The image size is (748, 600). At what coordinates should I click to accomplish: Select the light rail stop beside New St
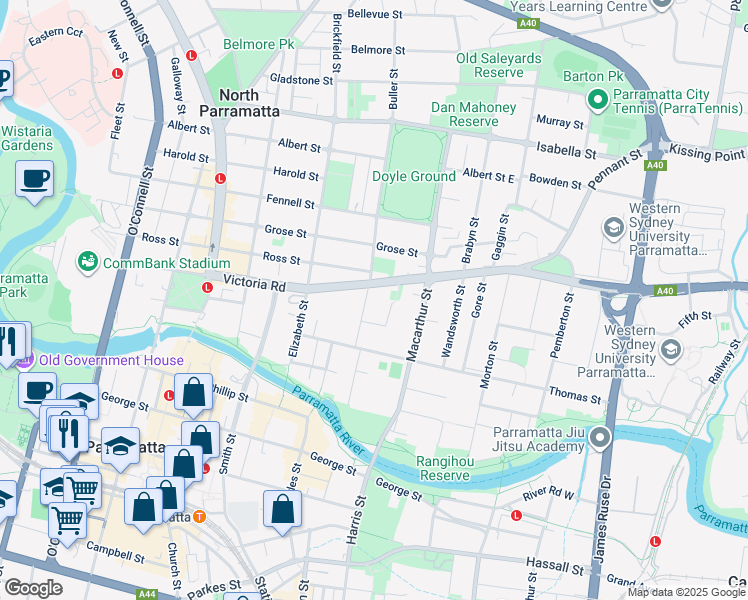click(117, 73)
